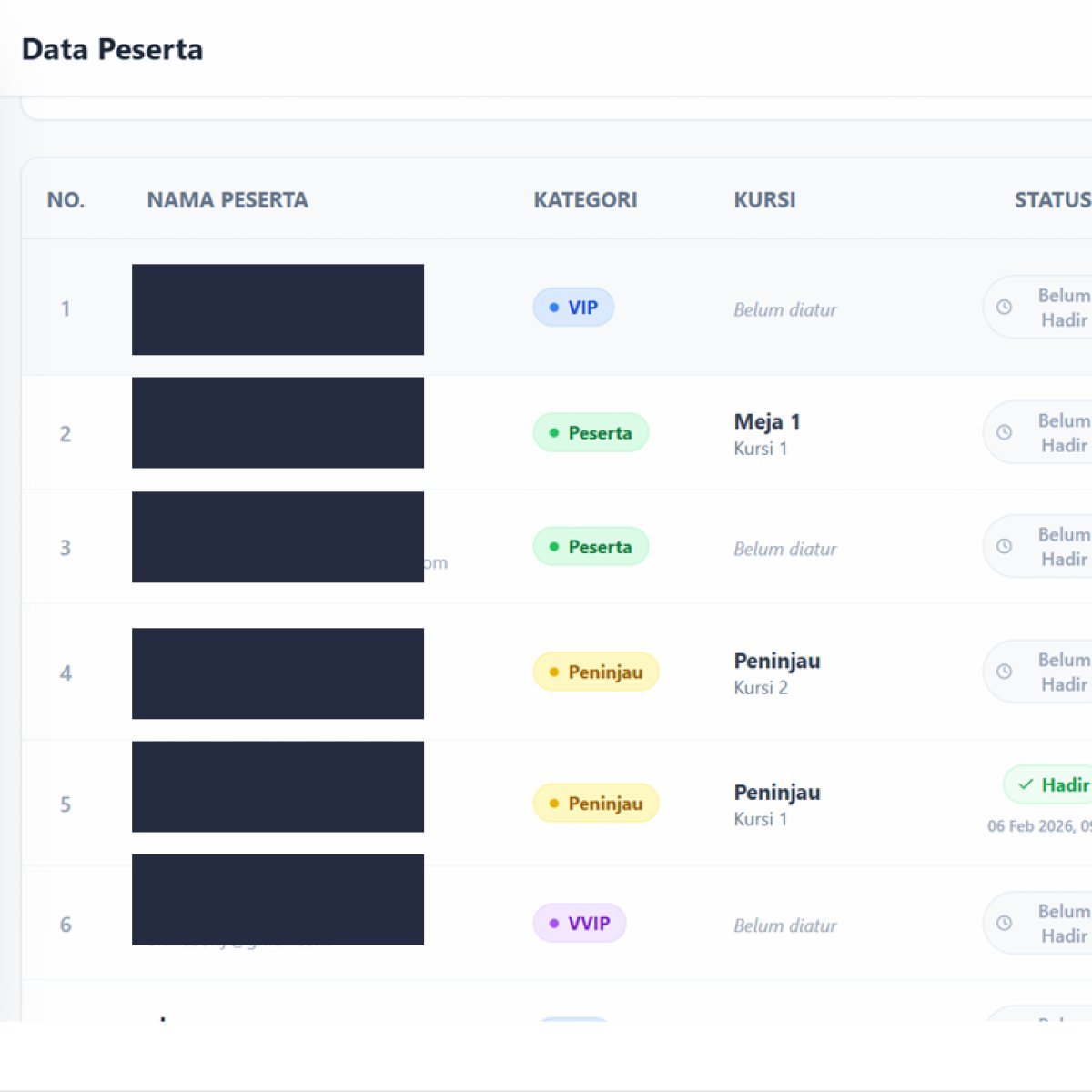Image resolution: width=1092 pixels, height=1092 pixels.
Task: Sort by the NAMA PESERTA column header
Action: coord(227,200)
